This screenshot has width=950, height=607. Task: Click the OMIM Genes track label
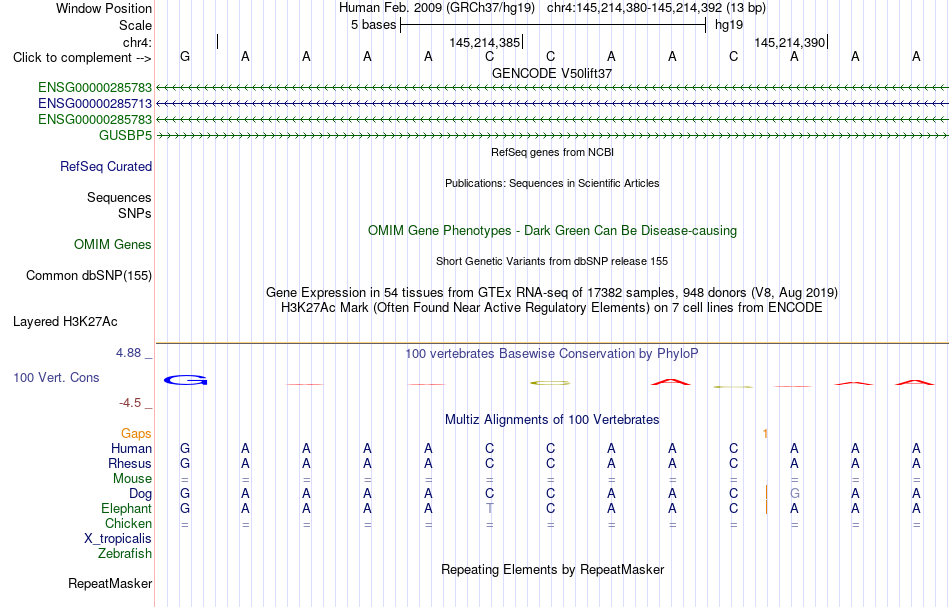point(113,245)
